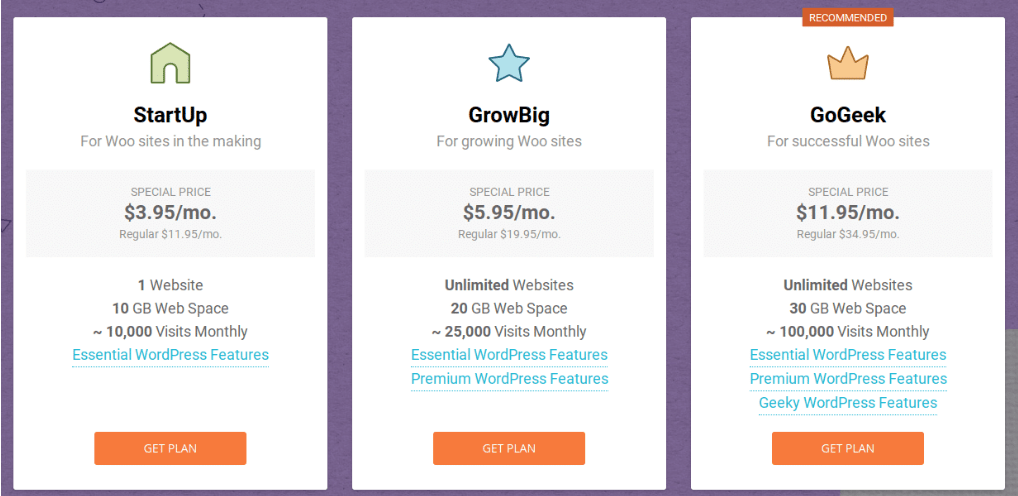Open GoGeek Essential WordPress Features link

[x=848, y=355]
